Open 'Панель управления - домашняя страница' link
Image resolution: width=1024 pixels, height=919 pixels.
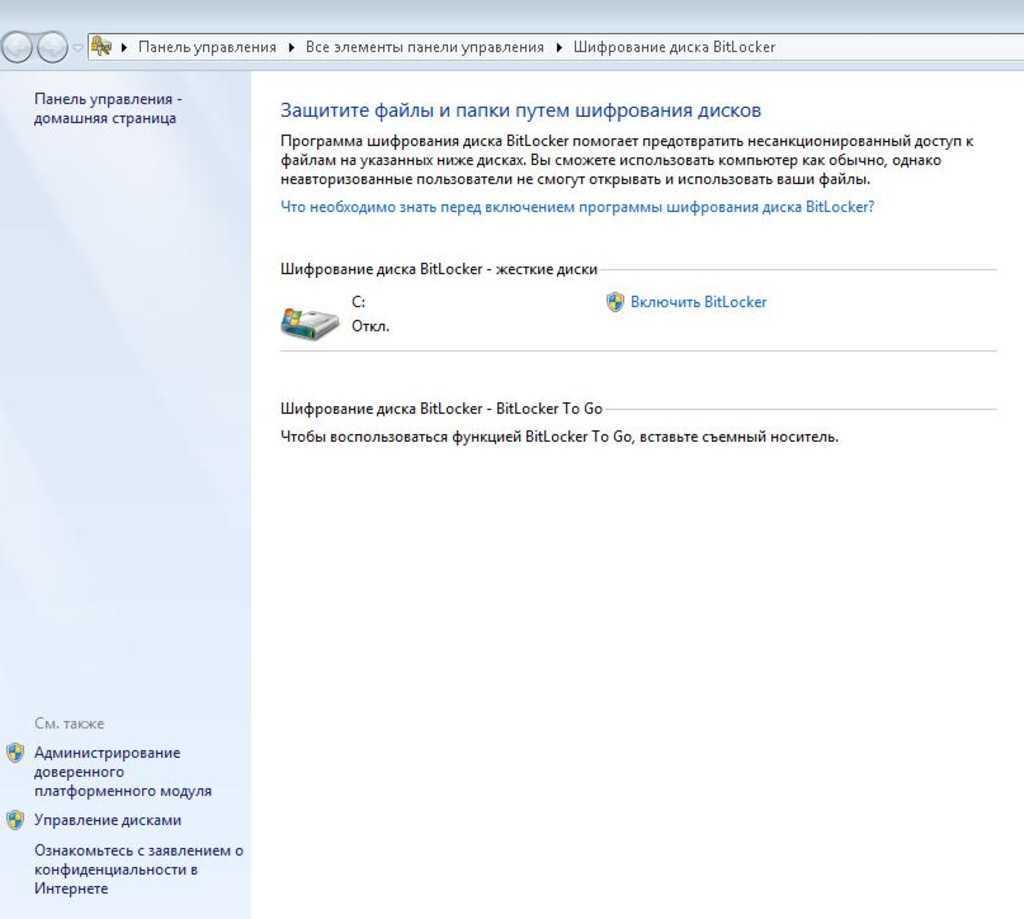108,109
